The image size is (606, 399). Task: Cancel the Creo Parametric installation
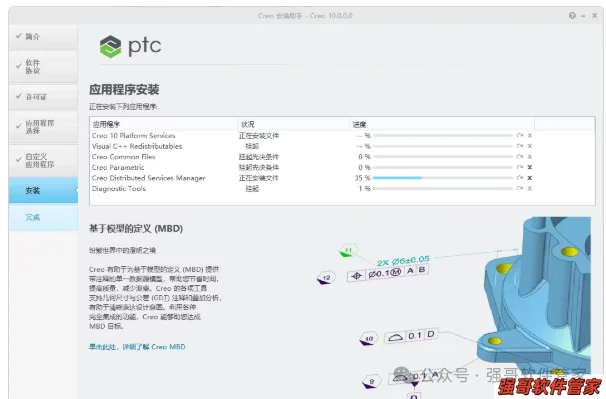(530, 167)
